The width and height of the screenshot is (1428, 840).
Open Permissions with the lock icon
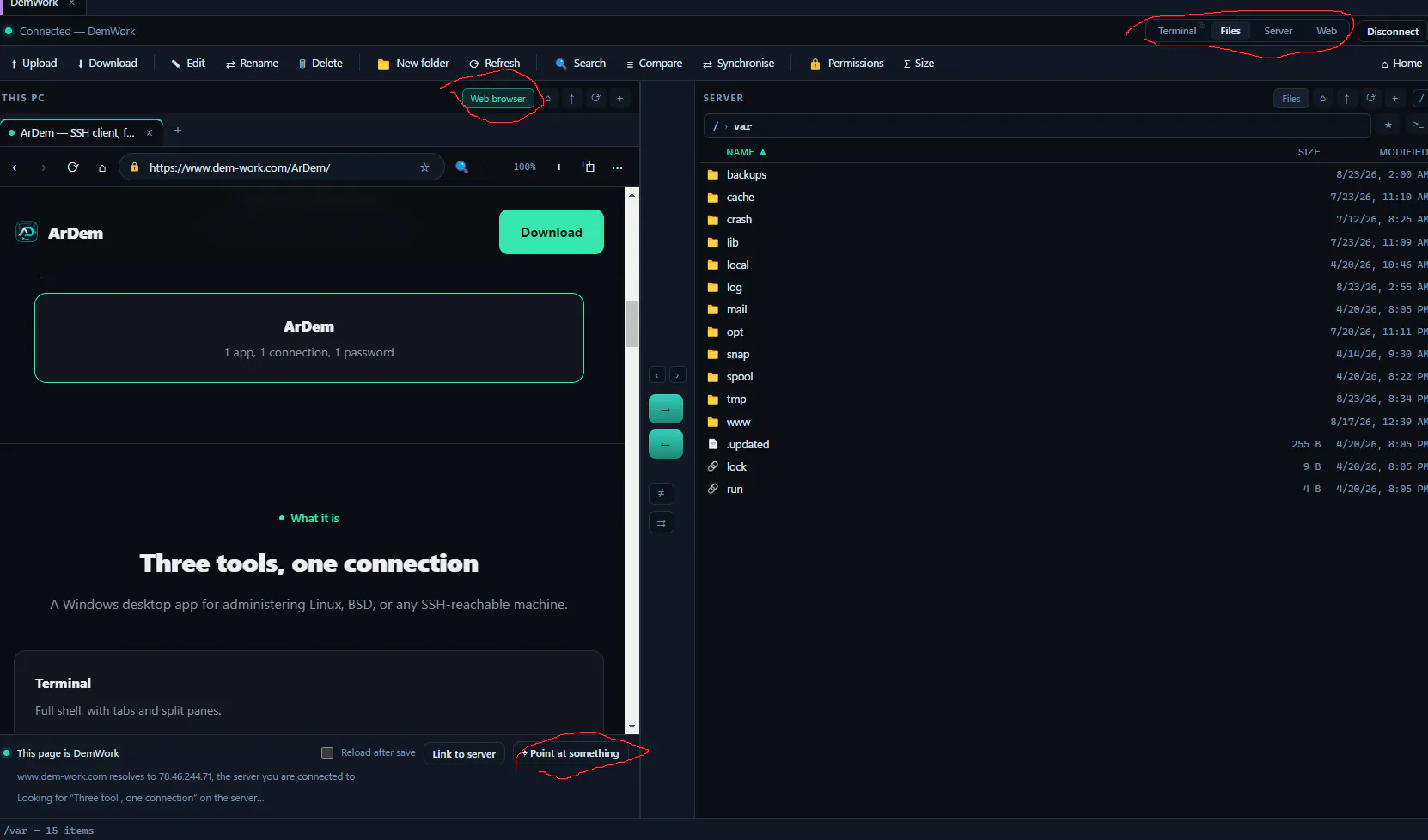846,64
